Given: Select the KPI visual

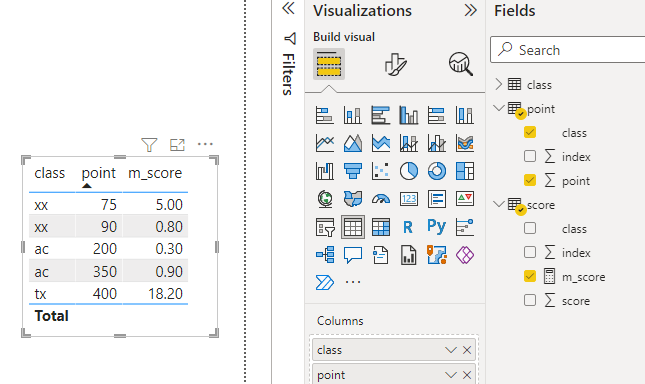Looking at the screenshot, I should point(464,199).
